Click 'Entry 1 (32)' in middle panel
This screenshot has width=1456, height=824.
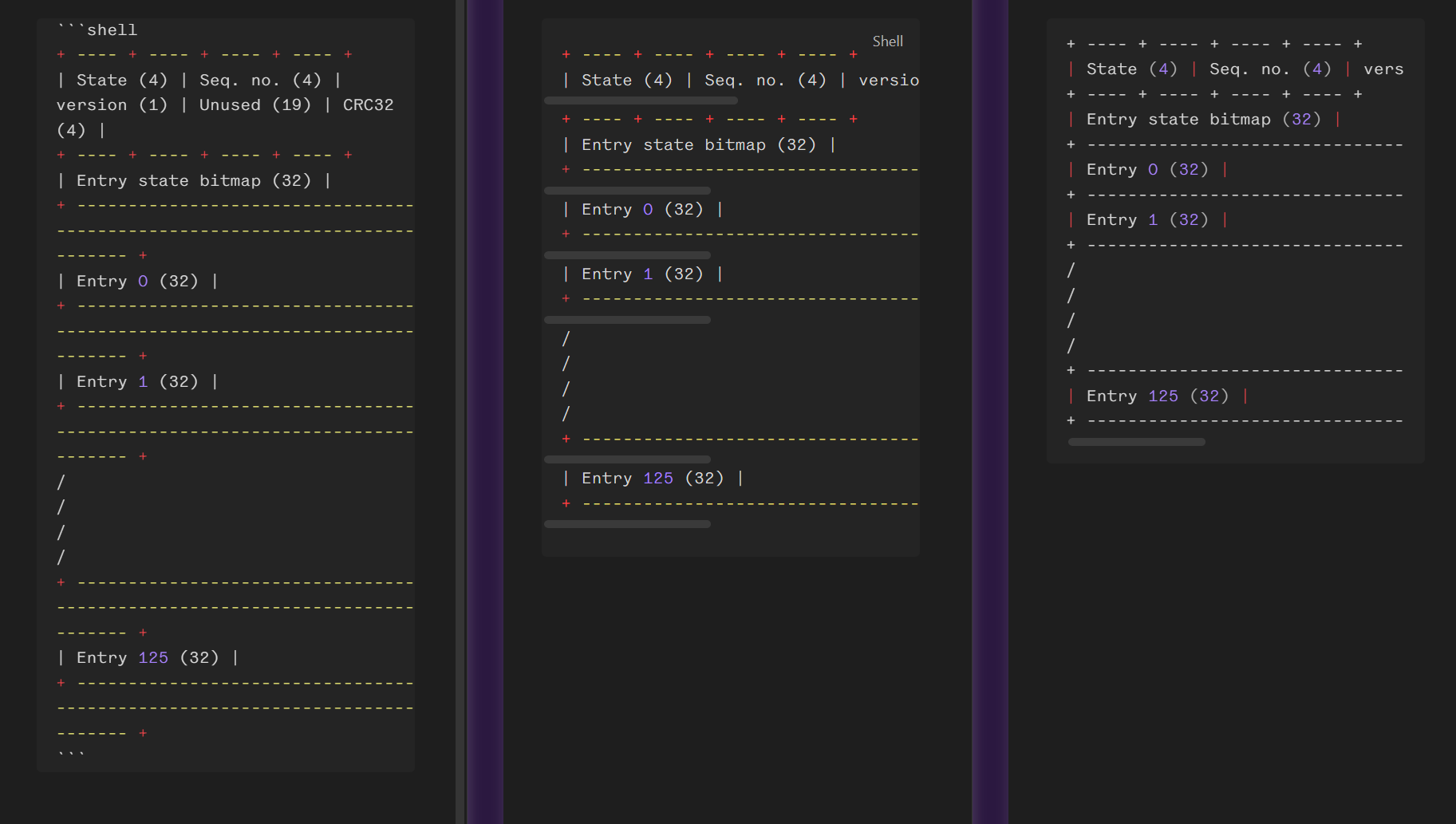click(642, 274)
